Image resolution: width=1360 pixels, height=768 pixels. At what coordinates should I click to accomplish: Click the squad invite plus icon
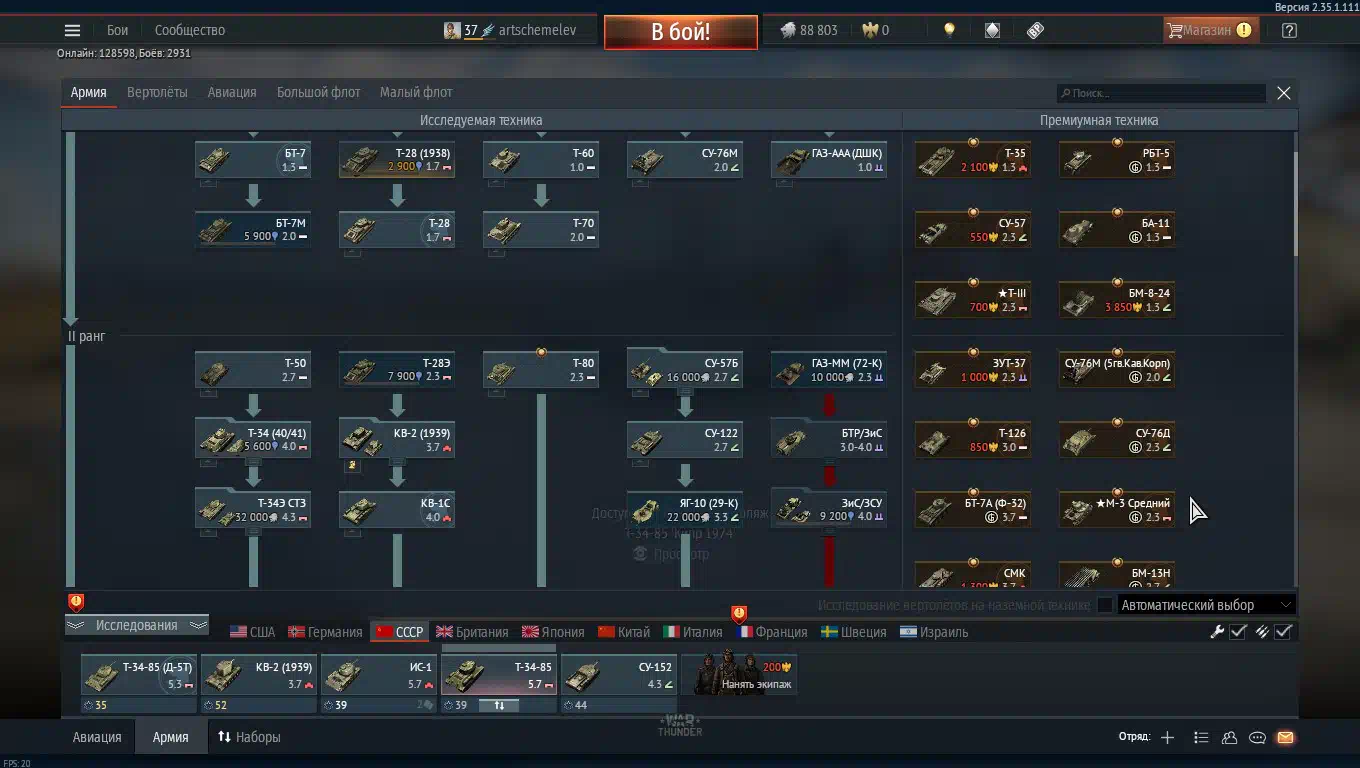coord(1167,737)
